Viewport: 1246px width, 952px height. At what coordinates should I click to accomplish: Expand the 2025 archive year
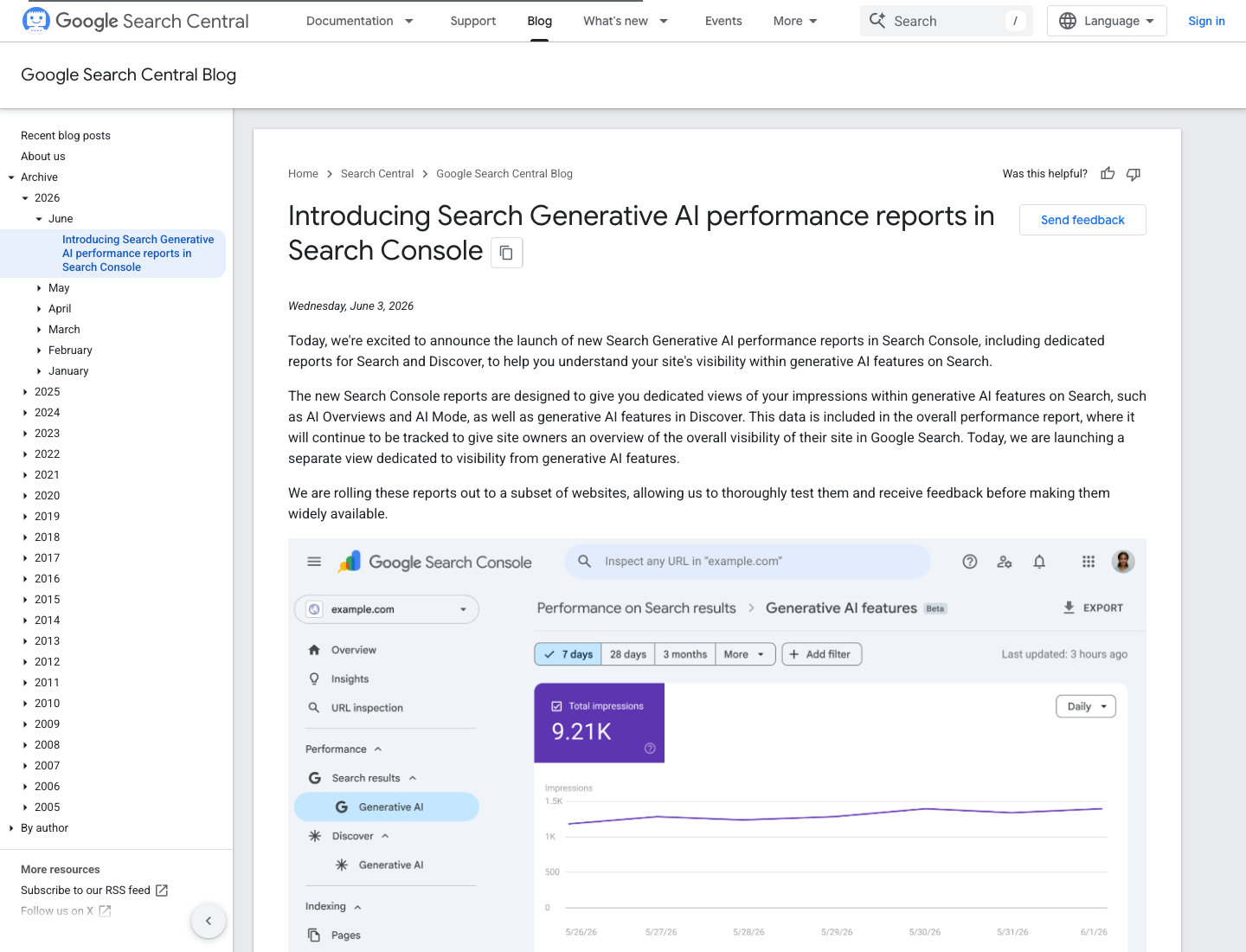pos(25,392)
